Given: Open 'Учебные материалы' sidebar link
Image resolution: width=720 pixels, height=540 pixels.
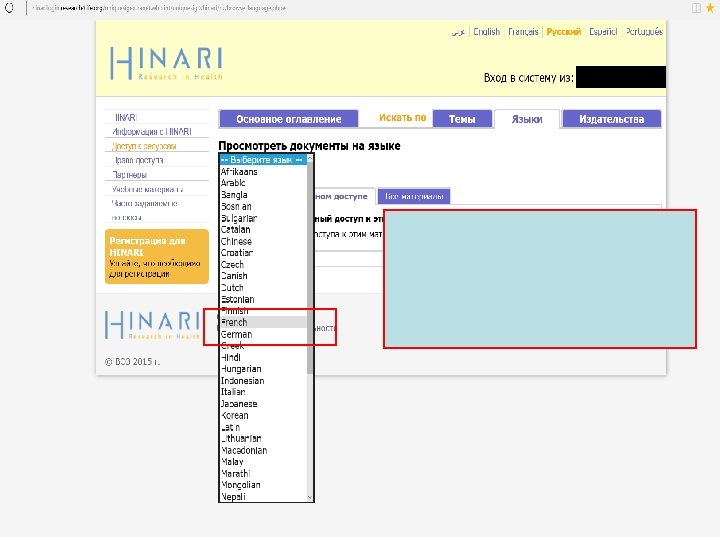Looking at the screenshot, I should point(147,189).
